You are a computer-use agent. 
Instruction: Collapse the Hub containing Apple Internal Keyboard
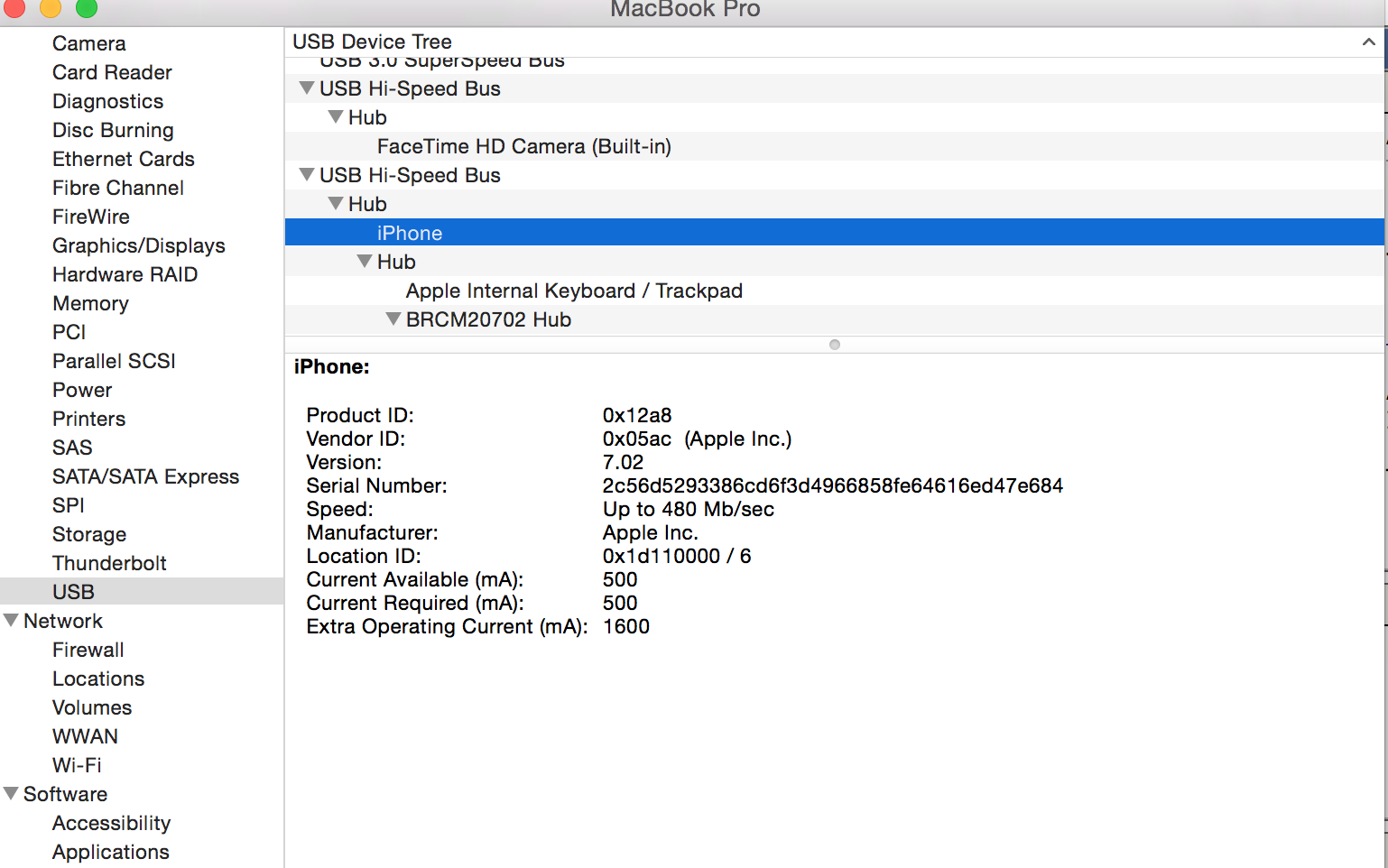365,262
